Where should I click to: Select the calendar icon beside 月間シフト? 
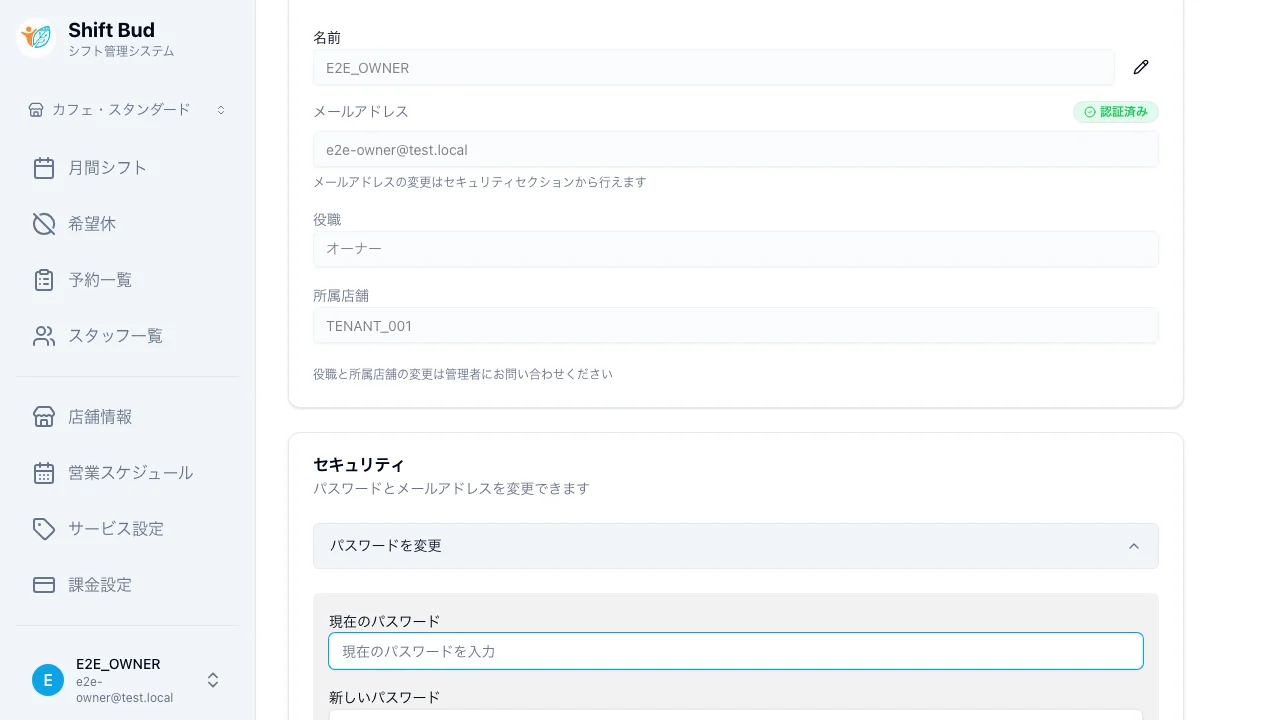pyautogui.click(x=44, y=168)
